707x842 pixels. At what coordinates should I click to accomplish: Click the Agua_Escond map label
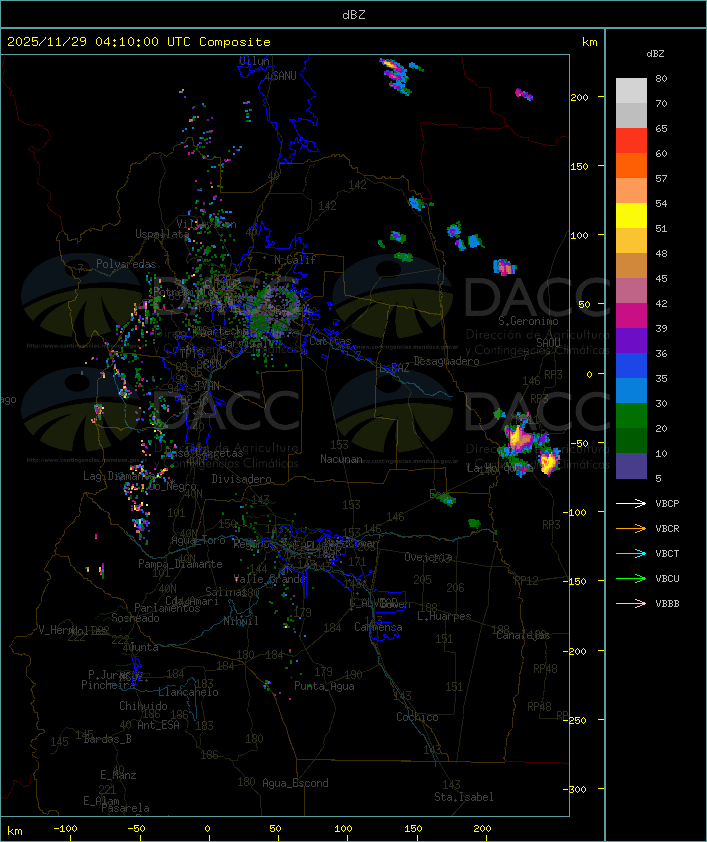pyautogui.click(x=295, y=783)
